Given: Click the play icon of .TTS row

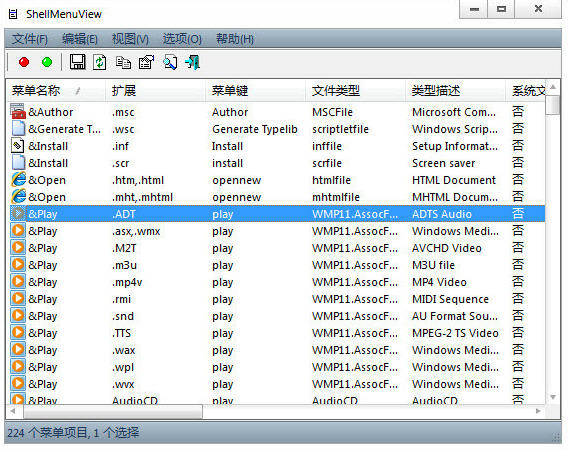Looking at the screenshot, I should click(18, 333).
